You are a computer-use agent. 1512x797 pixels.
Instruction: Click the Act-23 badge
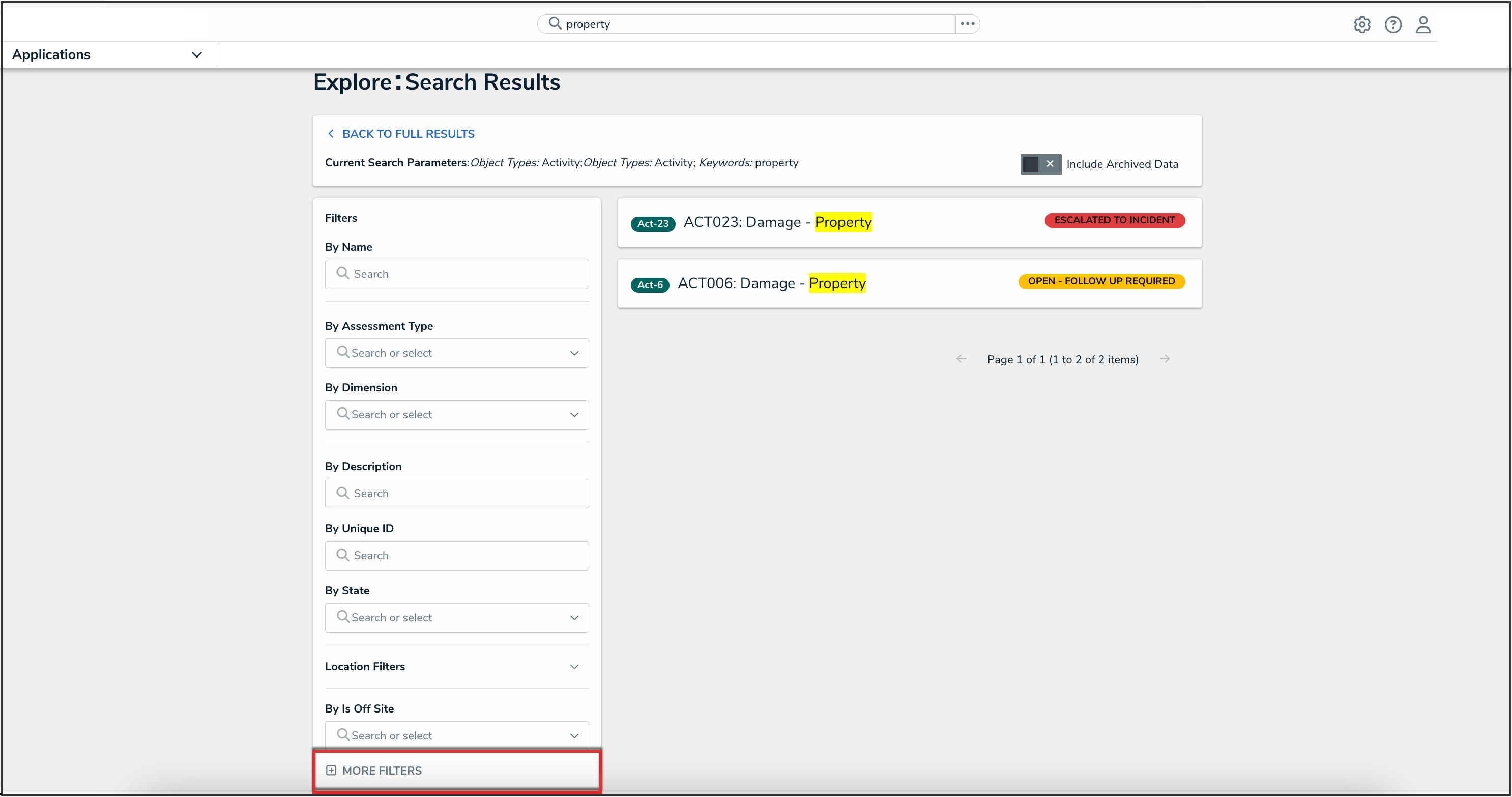pos(653,224)
